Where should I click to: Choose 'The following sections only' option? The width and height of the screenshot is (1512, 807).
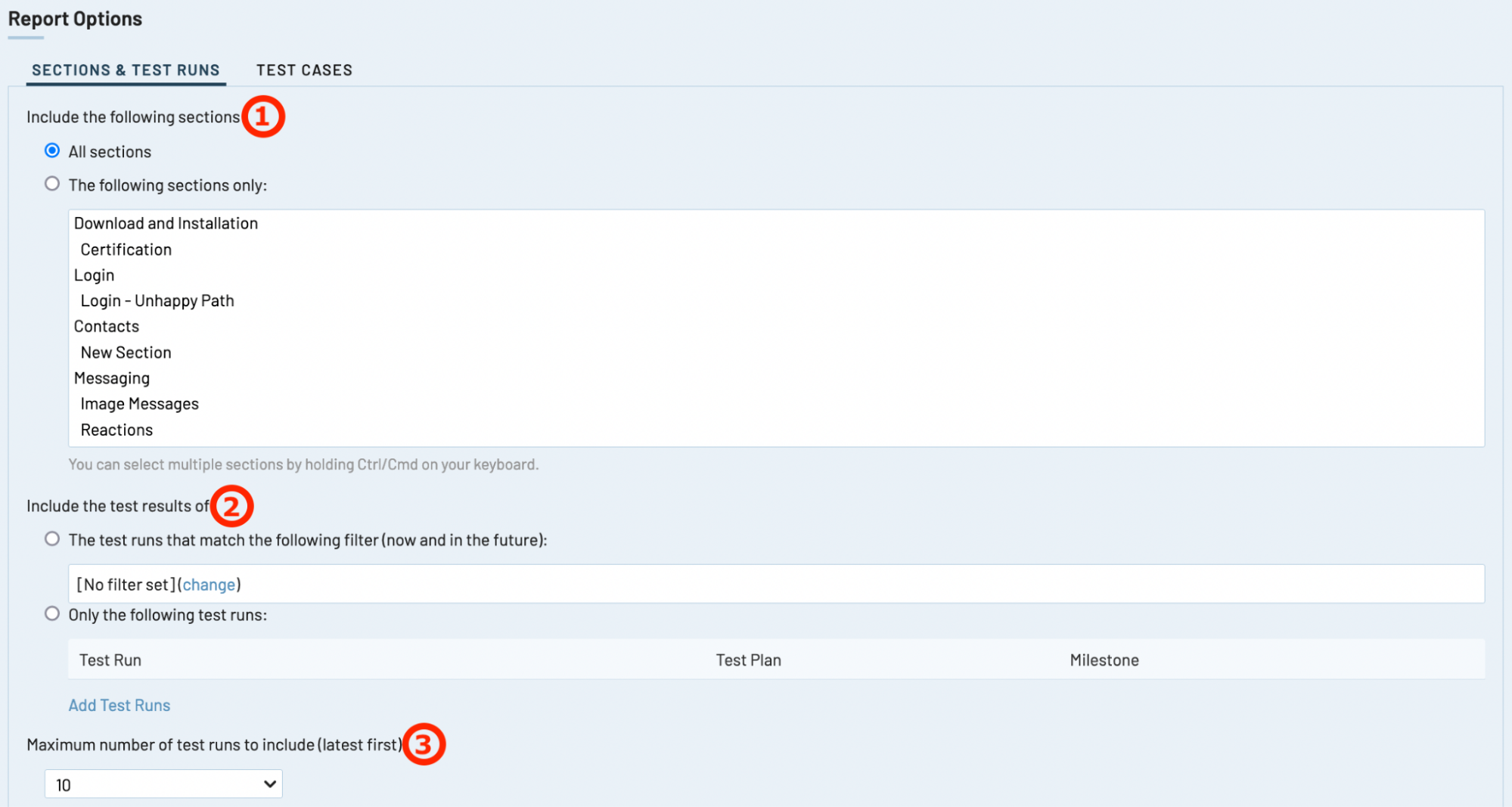click(52, 185)
